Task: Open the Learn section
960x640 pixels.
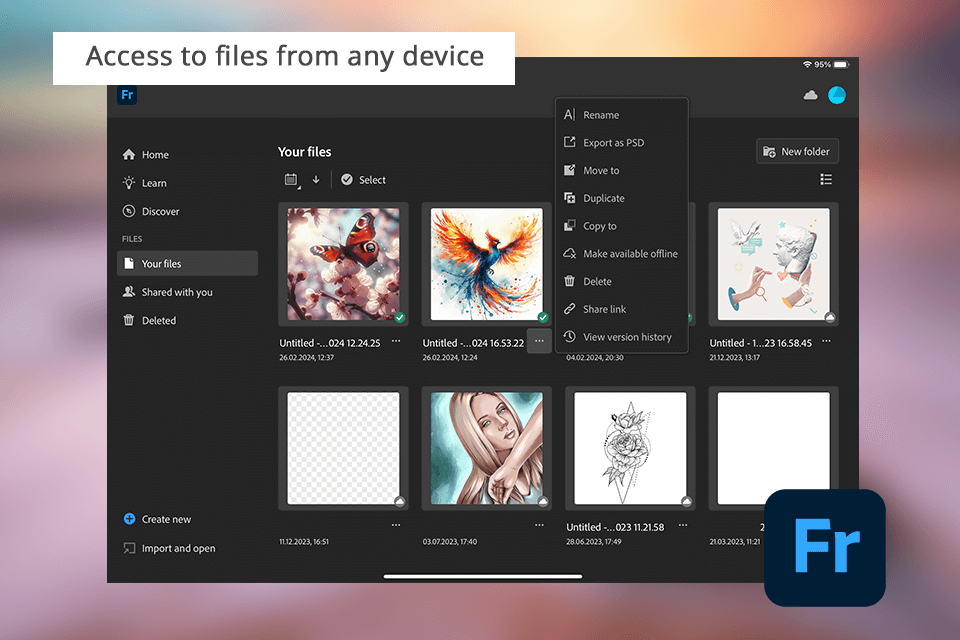Action: pos(187,183)
